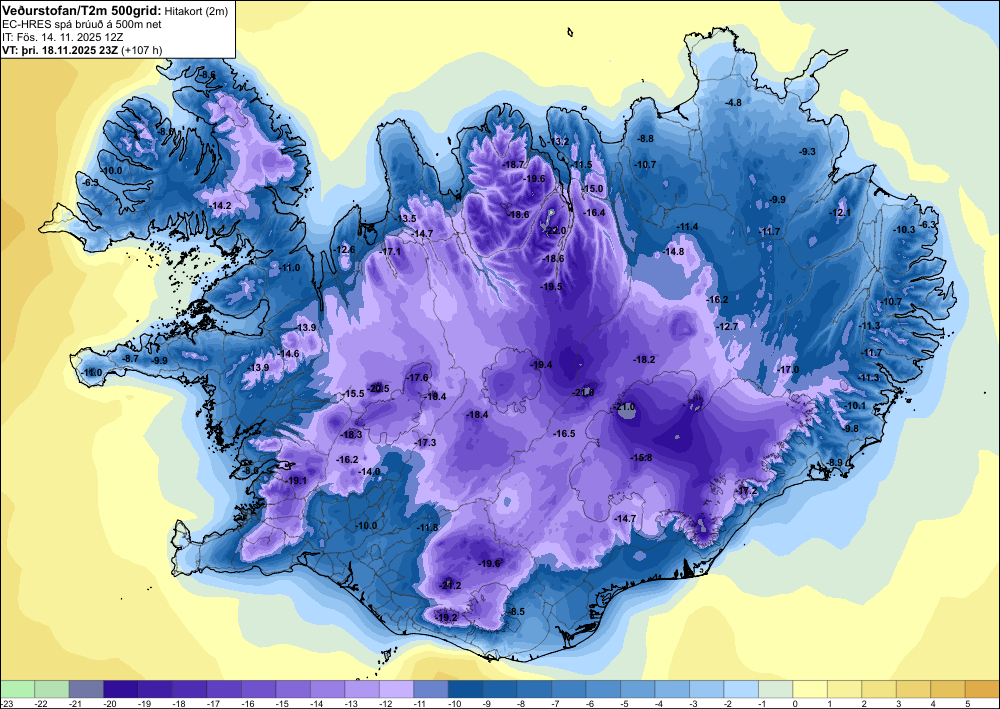Click the -10.1 temperature value on the east coast
Screen dimensions: 1000x709
click(855, 406)
